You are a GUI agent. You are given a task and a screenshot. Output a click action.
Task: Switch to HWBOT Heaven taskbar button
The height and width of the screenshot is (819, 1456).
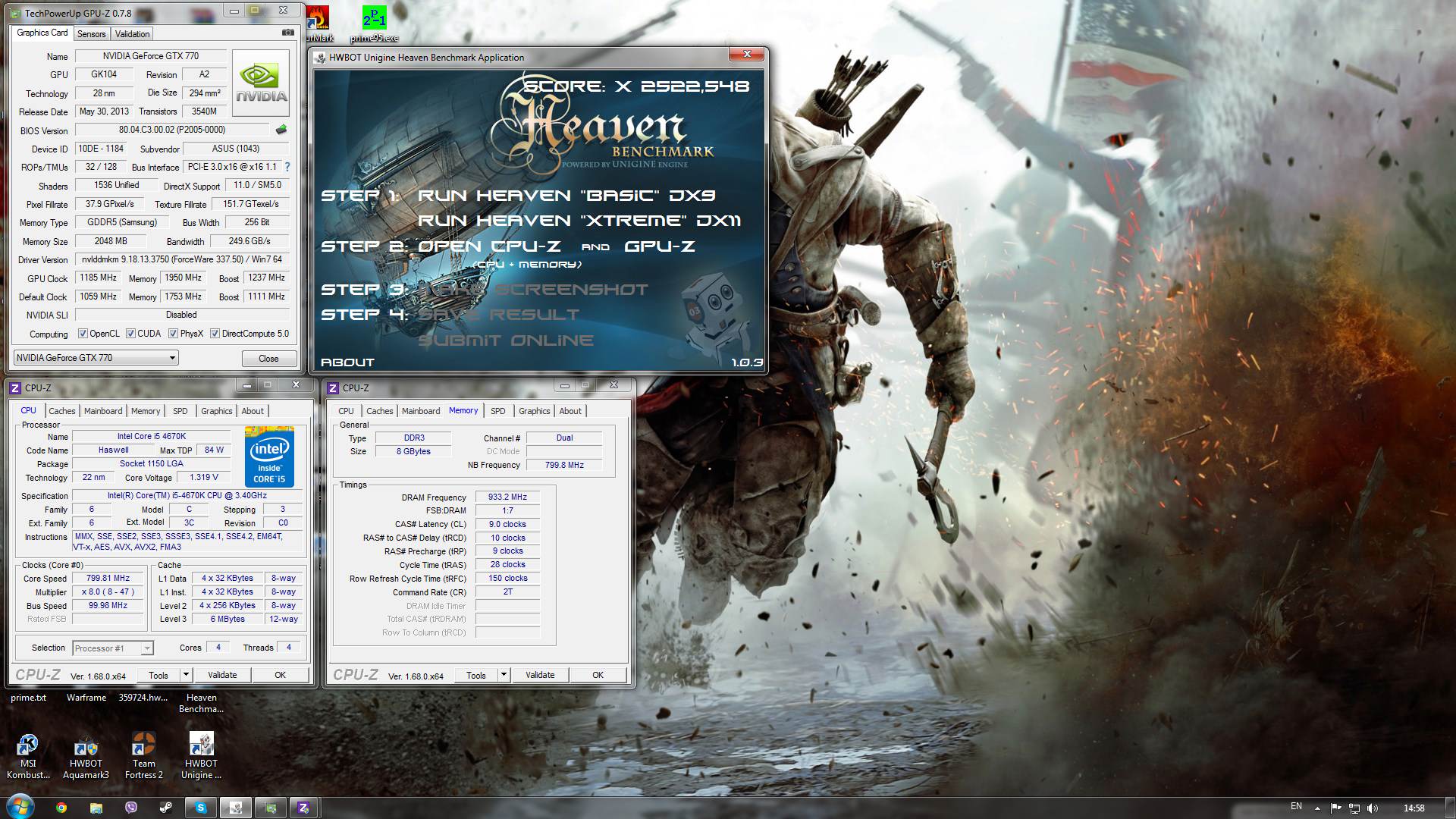[x=235, y=808]
